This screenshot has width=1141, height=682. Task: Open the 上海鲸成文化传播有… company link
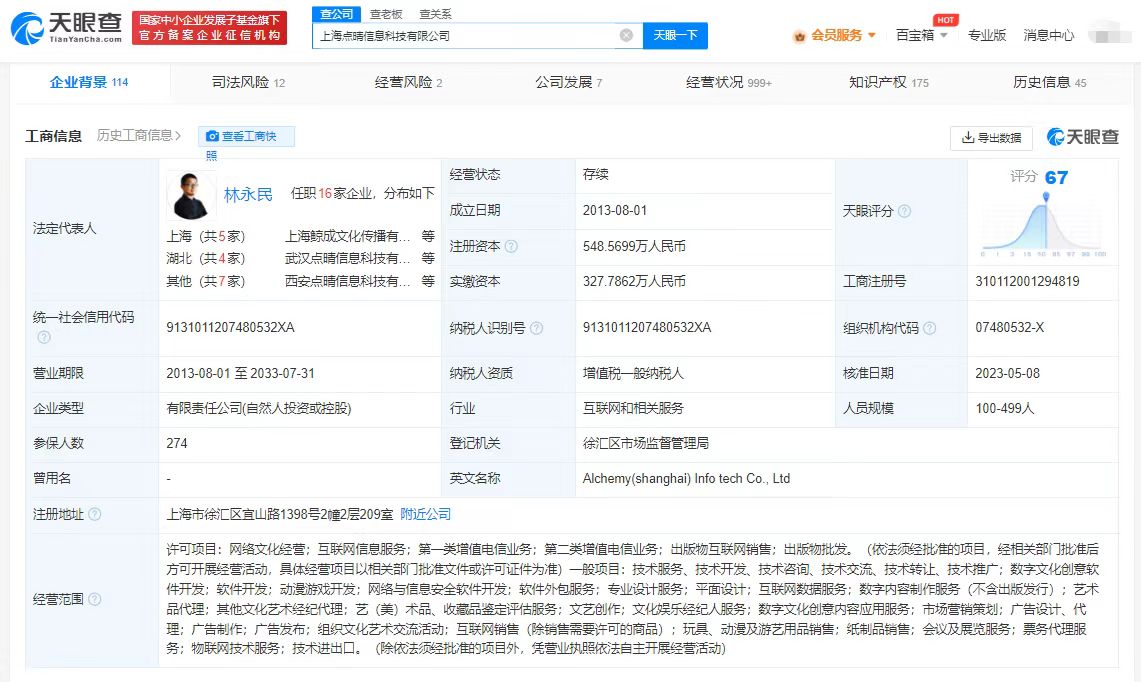coord(347,236)
